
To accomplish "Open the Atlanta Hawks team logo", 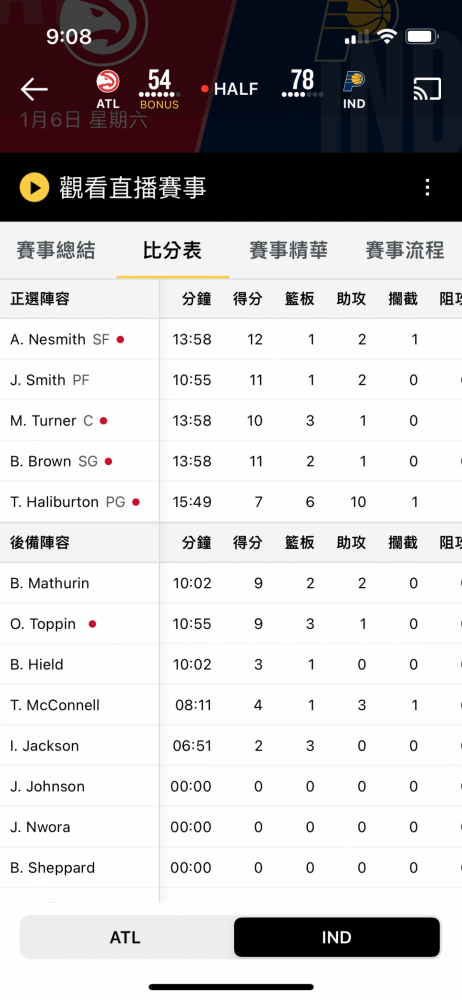I will (x=108, y=82).
